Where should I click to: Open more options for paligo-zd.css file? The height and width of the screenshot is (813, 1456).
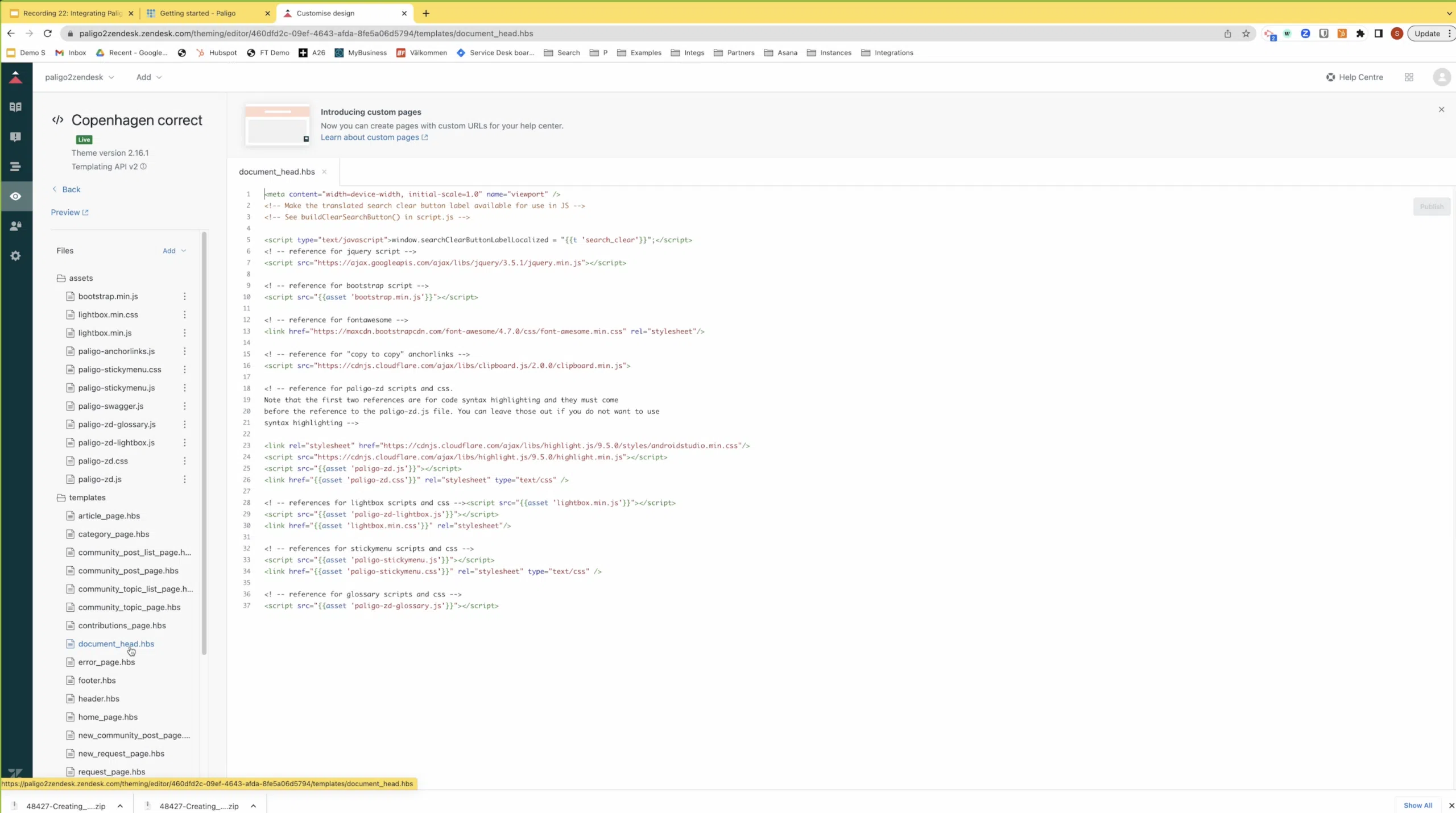tap(184, 461)
